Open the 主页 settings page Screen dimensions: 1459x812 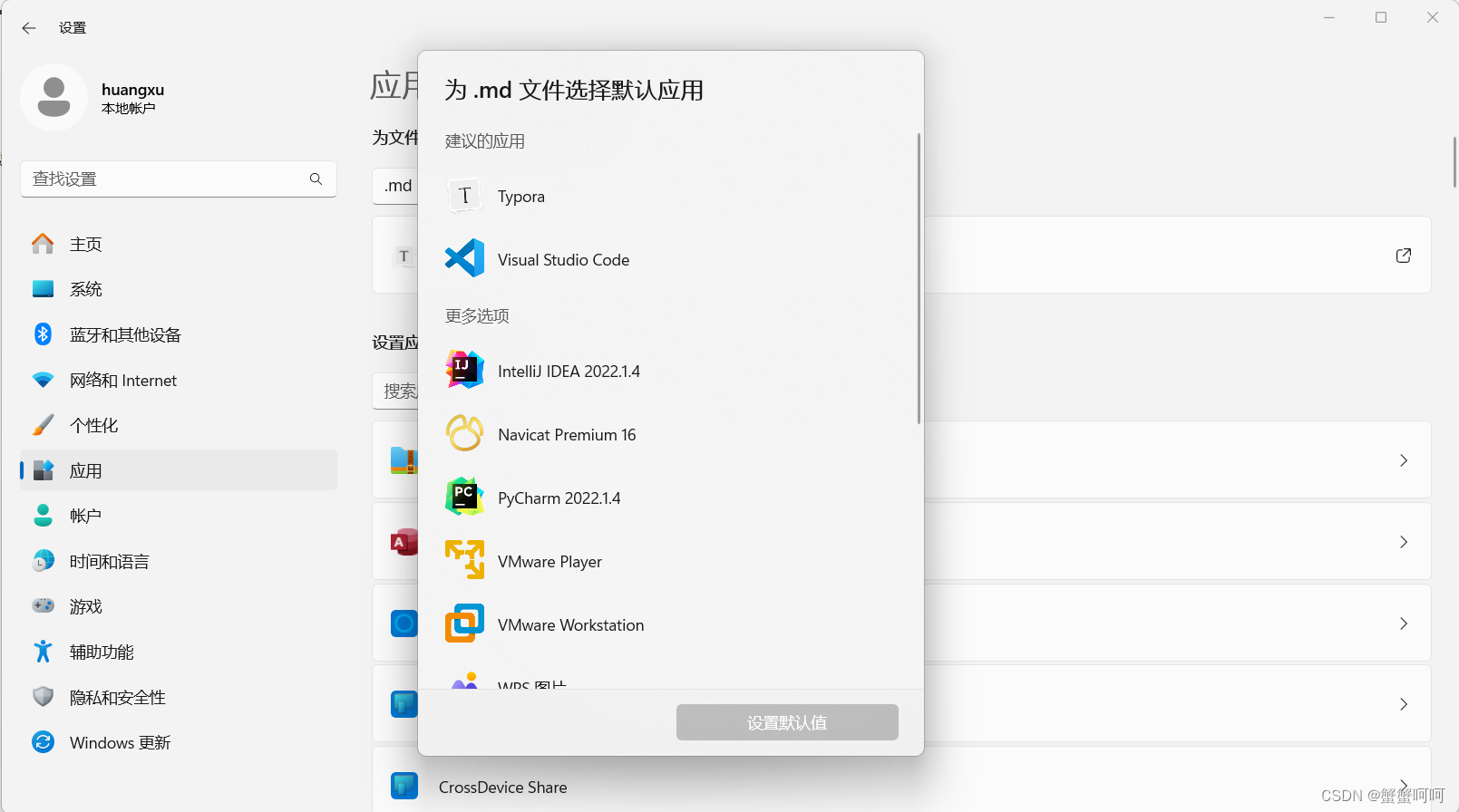179,244
